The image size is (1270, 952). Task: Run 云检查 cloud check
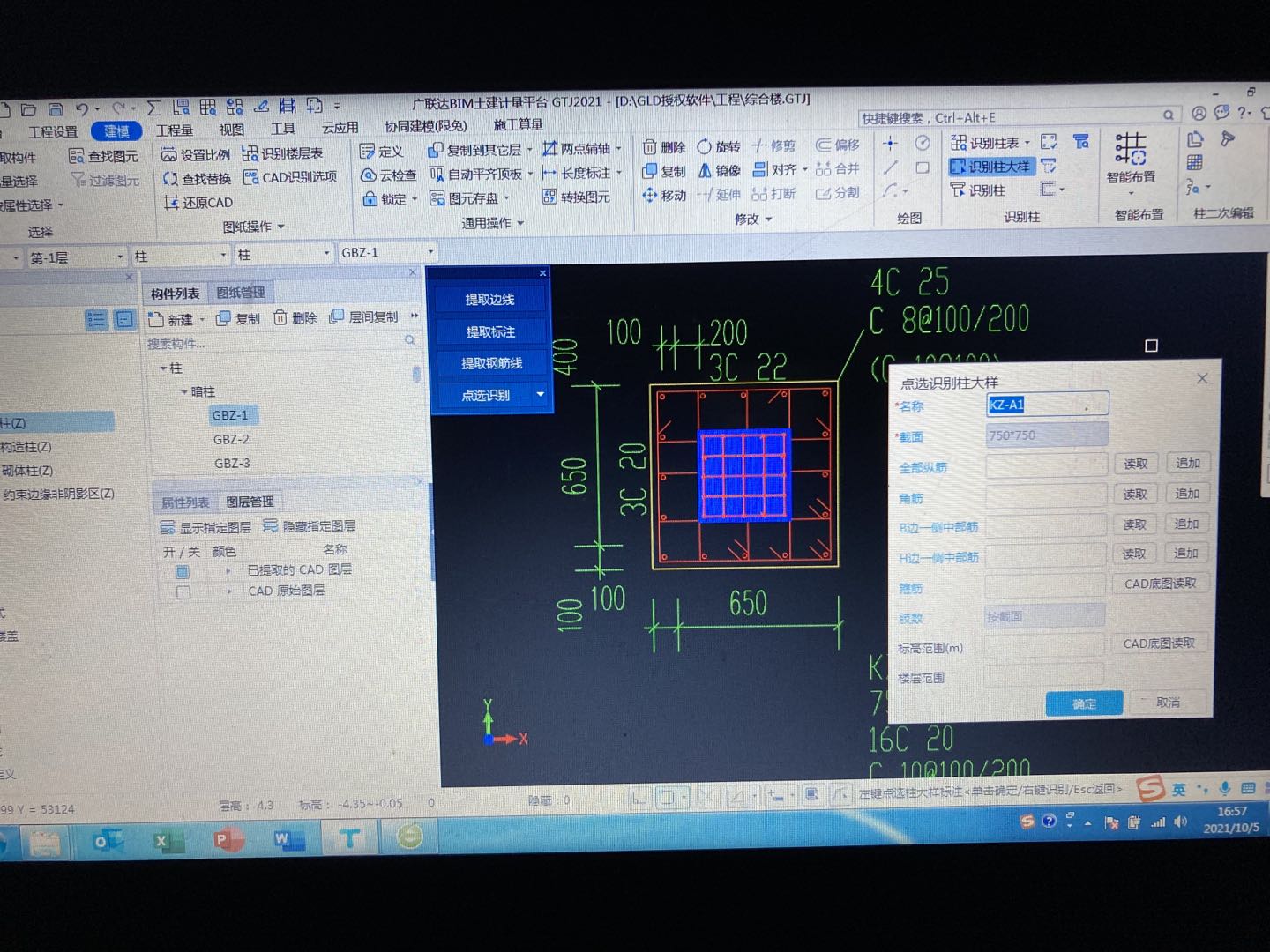tap(388, 175)
